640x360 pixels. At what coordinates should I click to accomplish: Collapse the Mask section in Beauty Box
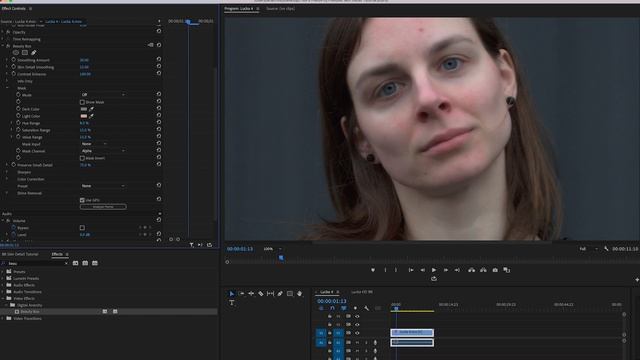click(x=7, y=88)
